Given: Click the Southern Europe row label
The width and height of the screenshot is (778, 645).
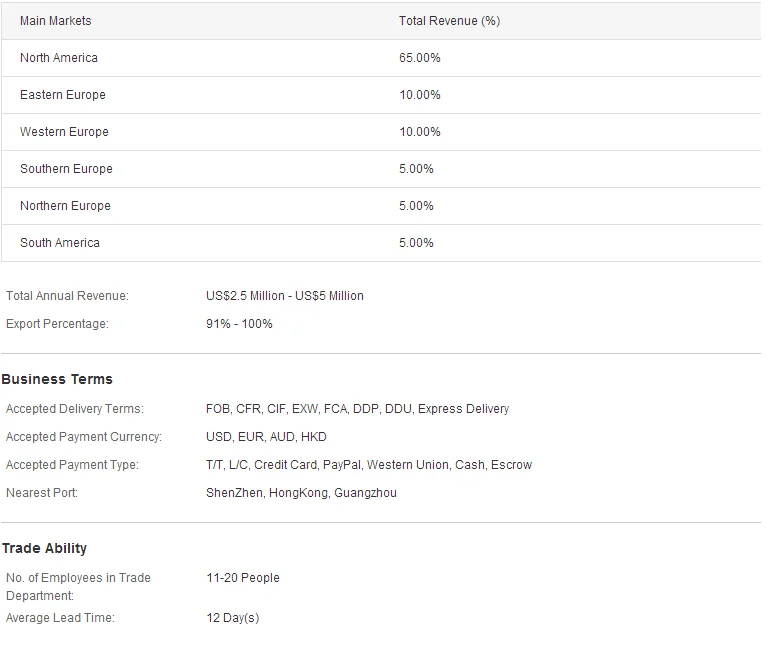Looking at the screenshot, I should [x=66, y=169].
